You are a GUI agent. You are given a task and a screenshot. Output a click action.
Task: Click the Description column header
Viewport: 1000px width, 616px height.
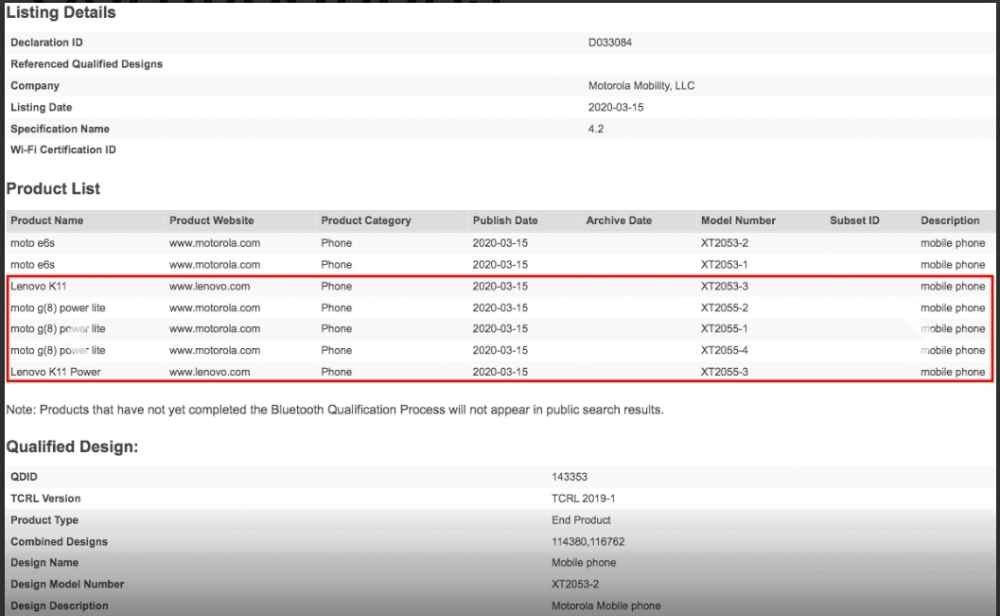[x=950, y=221]
